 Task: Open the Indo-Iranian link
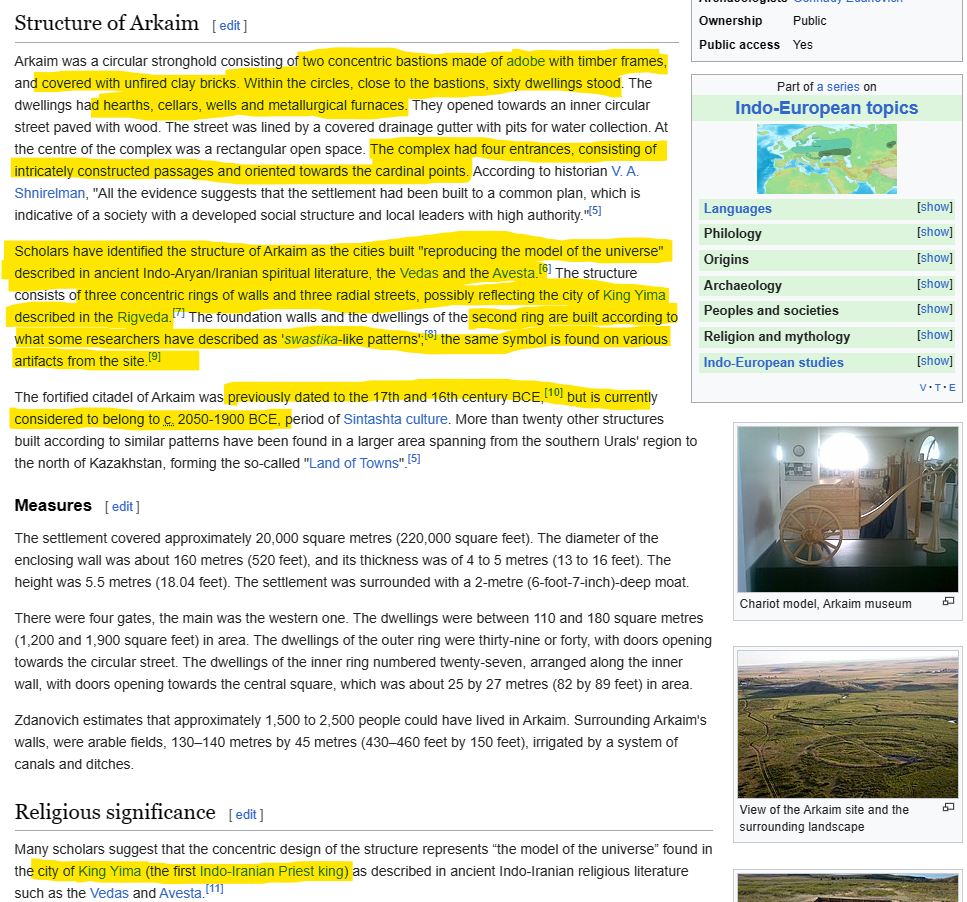click(237, 872)
